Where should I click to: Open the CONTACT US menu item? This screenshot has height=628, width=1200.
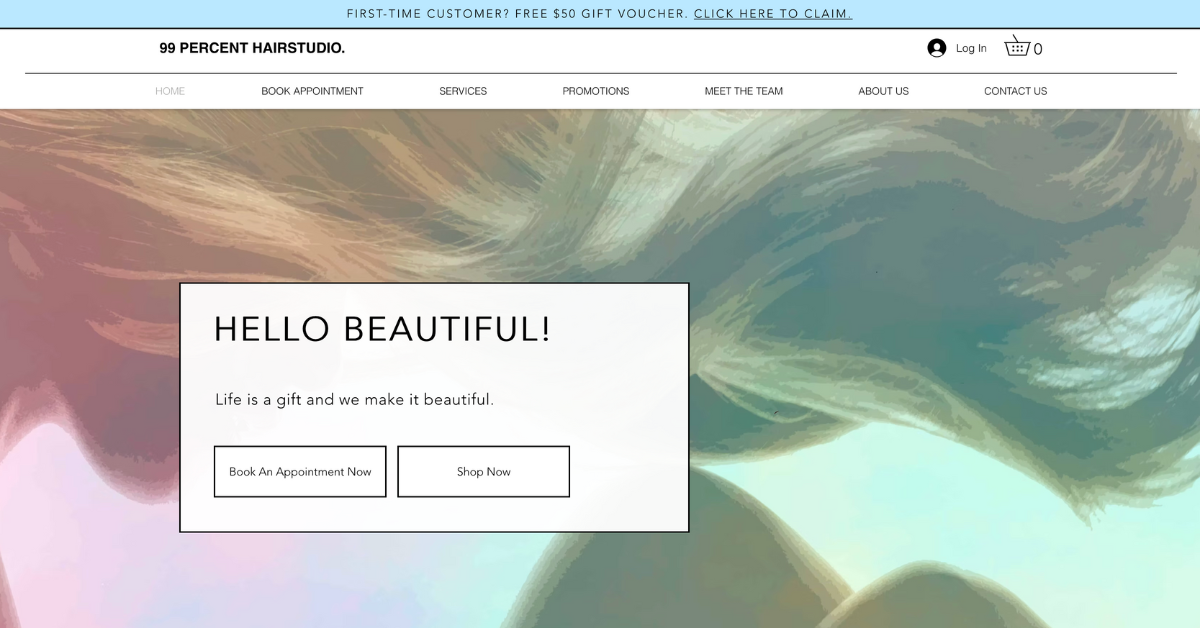click(x=1016, y=91)
